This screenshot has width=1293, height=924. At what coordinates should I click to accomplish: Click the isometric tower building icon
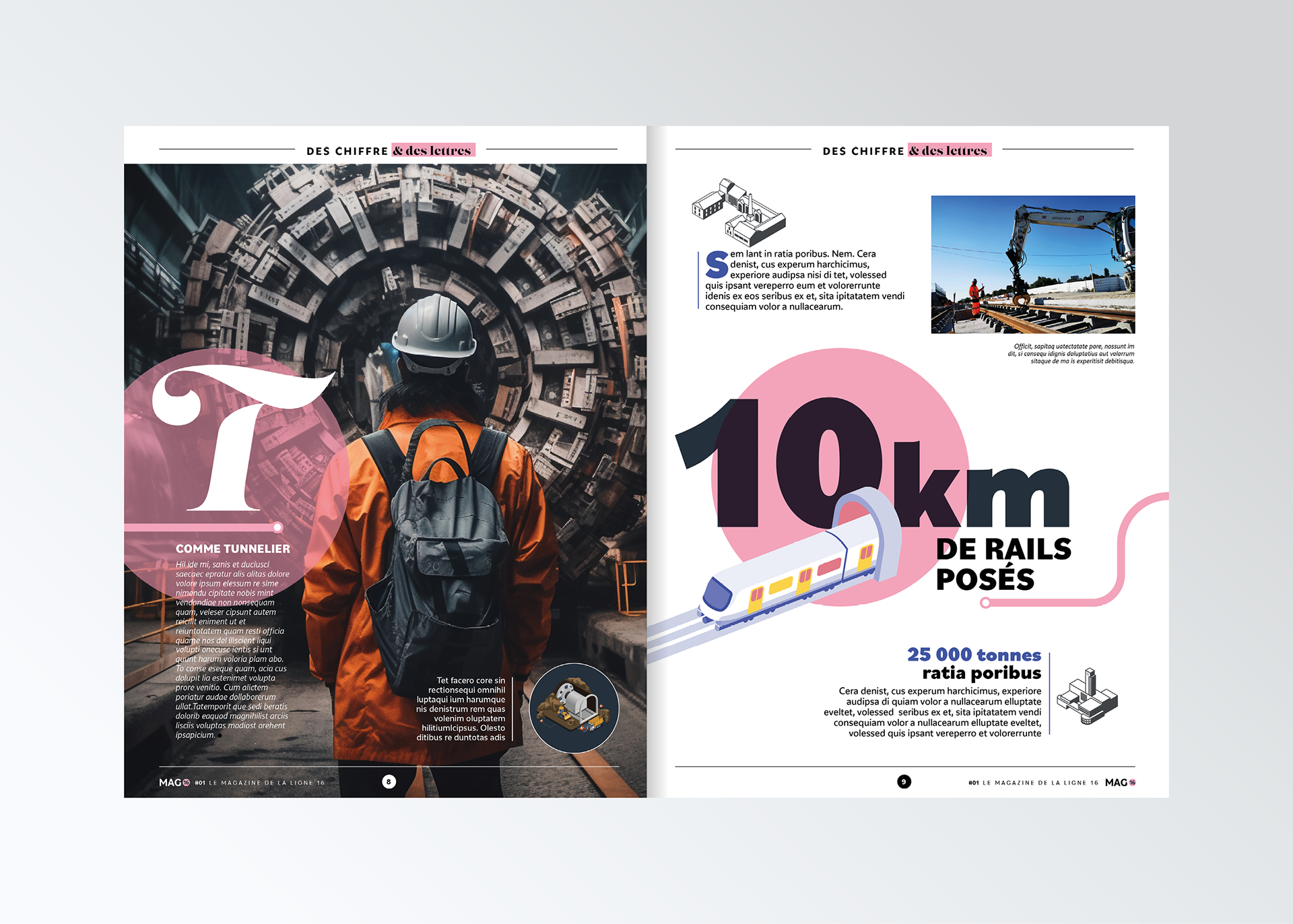(x=1087, y=698)
